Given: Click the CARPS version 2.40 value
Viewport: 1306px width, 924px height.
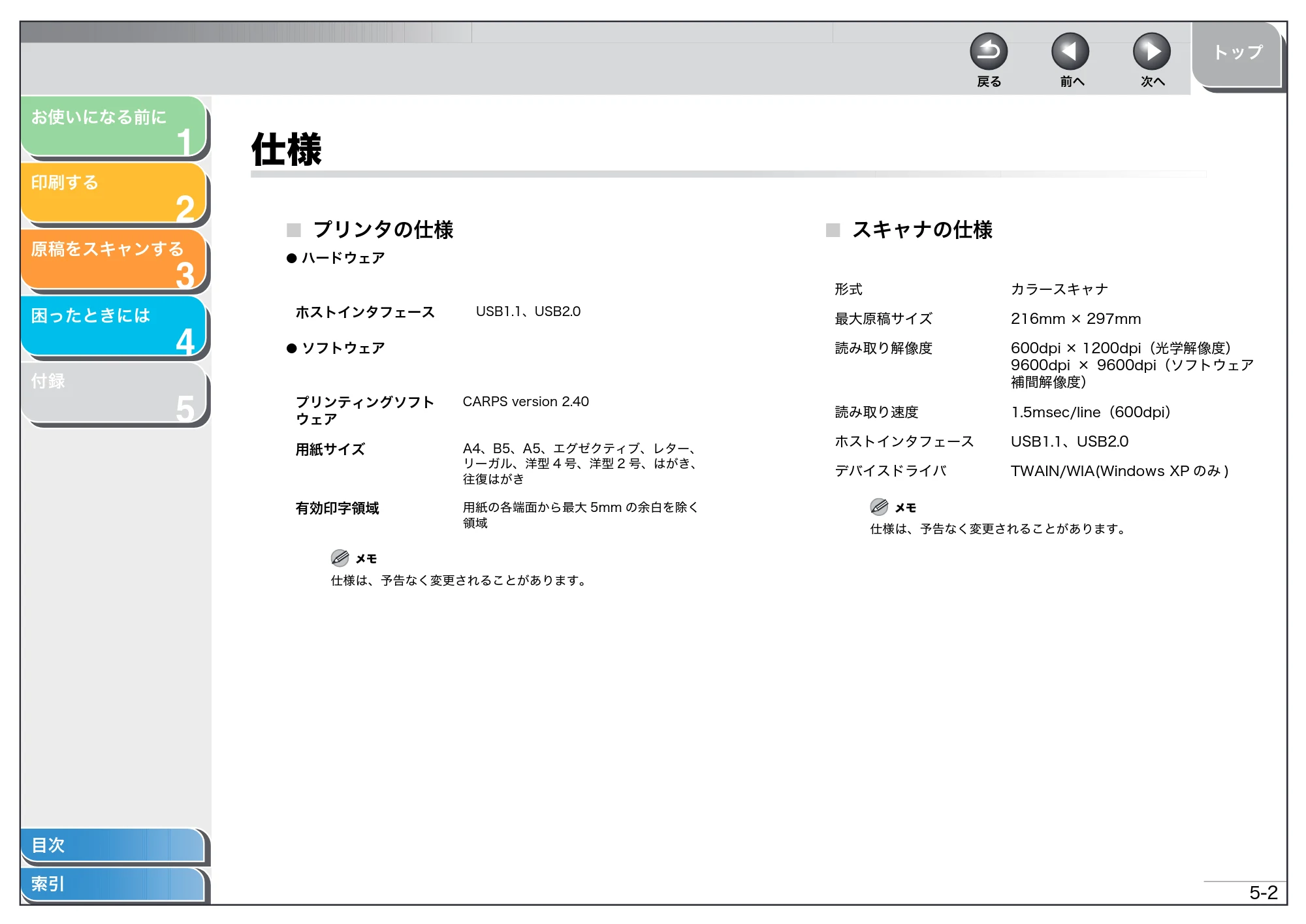Looking at the screenshot, I should tap(526, 402).
